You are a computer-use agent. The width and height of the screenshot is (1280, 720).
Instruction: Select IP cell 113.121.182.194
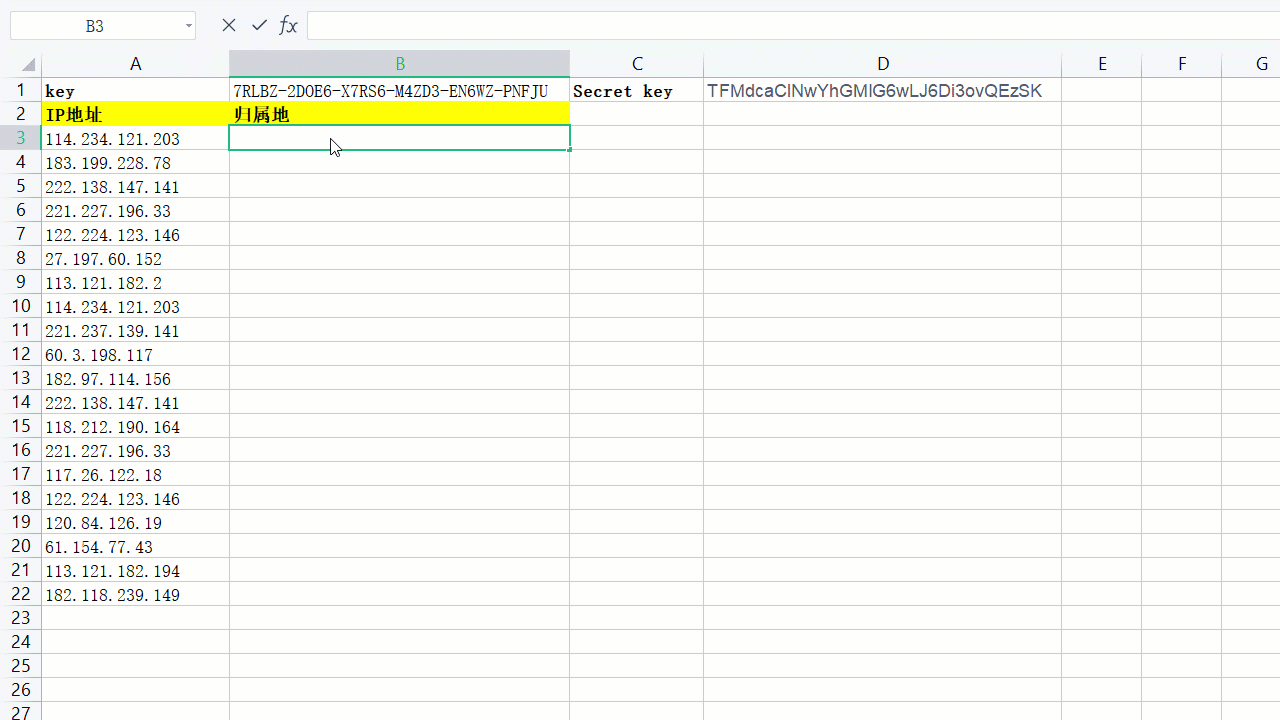tap(136, 570)
